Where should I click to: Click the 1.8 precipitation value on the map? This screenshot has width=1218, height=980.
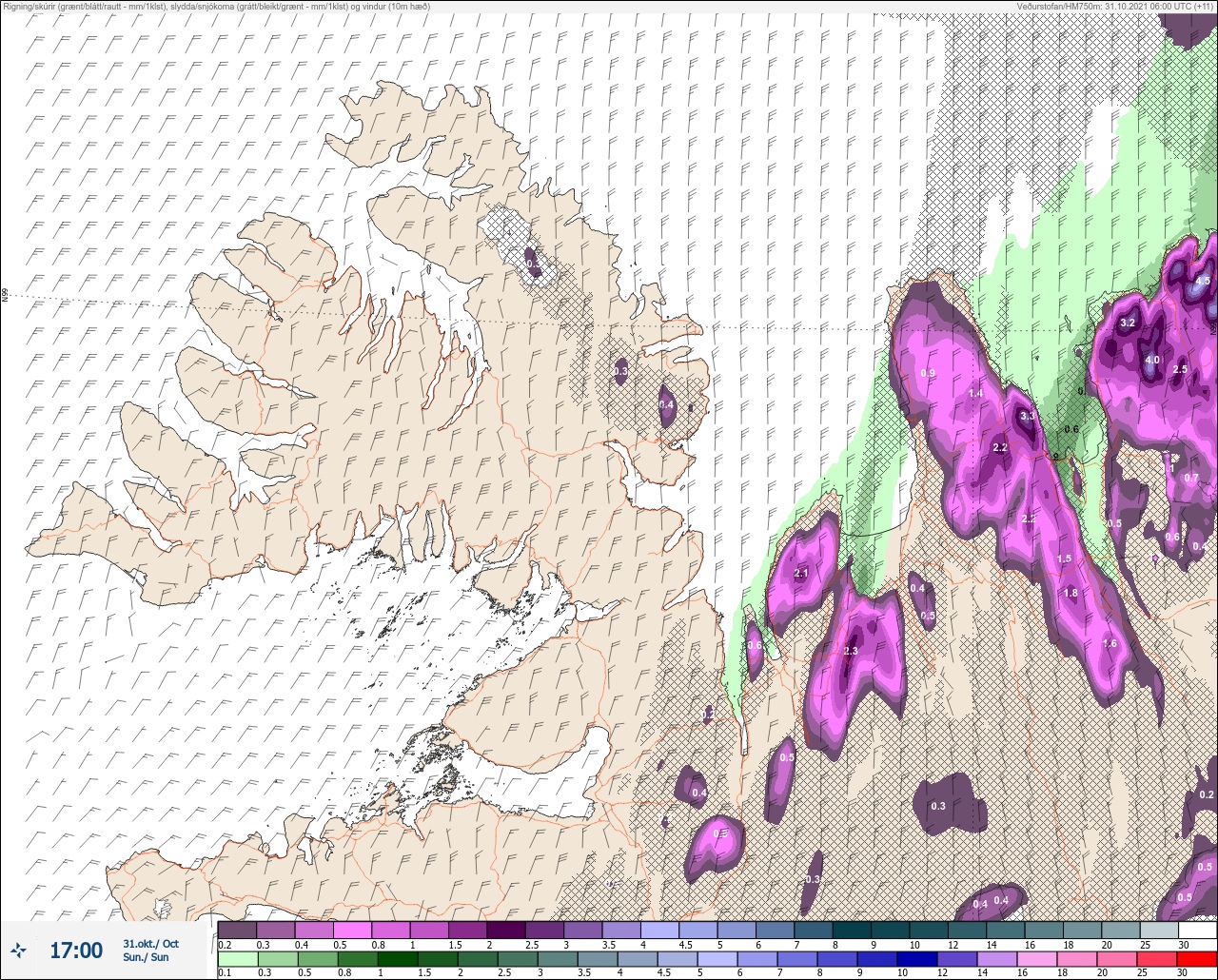[x=1071, y=593]
